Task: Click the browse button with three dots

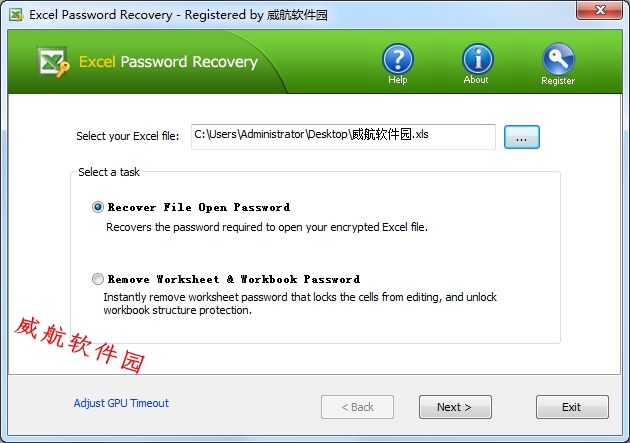Action: tap(522, 137)
